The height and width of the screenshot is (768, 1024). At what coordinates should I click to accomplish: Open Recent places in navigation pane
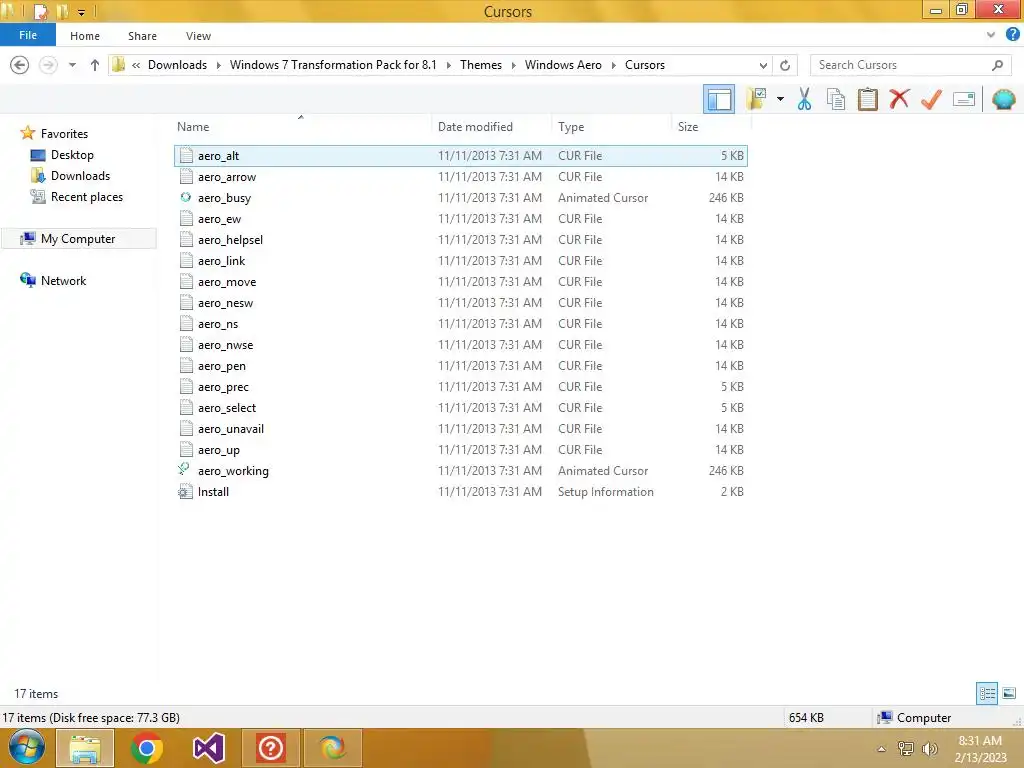click(x=86, y=197)
